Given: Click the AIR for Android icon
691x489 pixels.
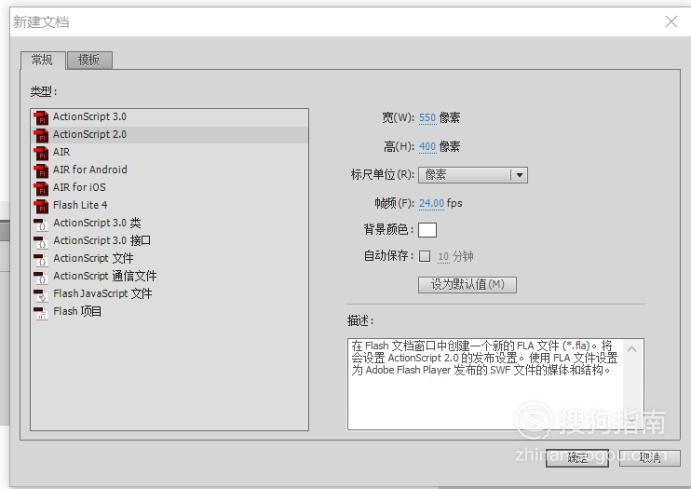Looking at the screenshot, I should pos(41,170).
